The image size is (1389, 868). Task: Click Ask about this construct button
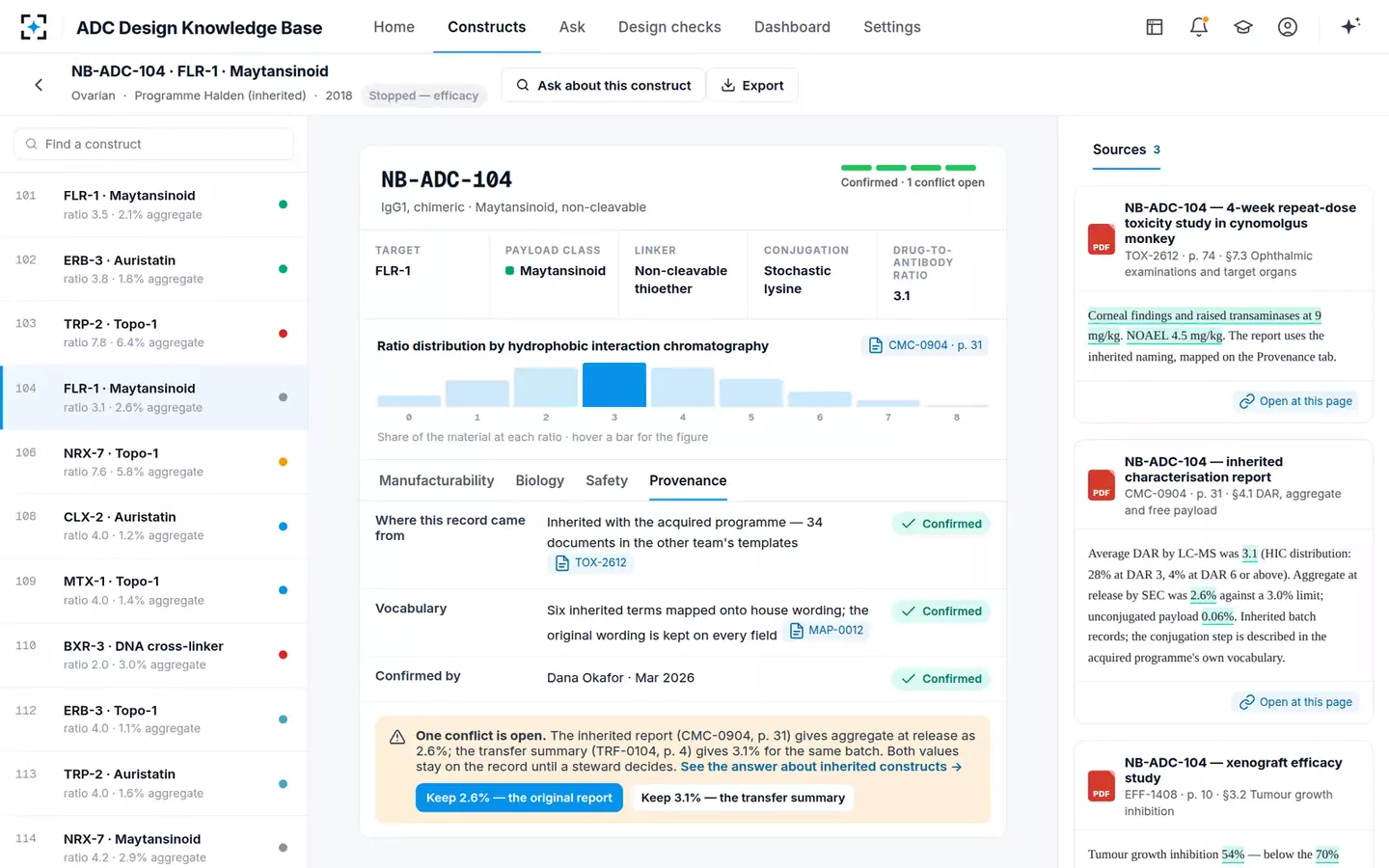tap(604, 86)
